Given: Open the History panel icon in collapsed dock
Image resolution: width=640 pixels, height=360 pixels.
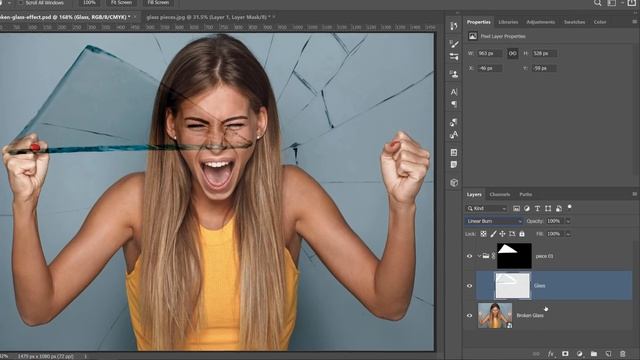Looking at the screenshot, I should click(x=454, y=27).
